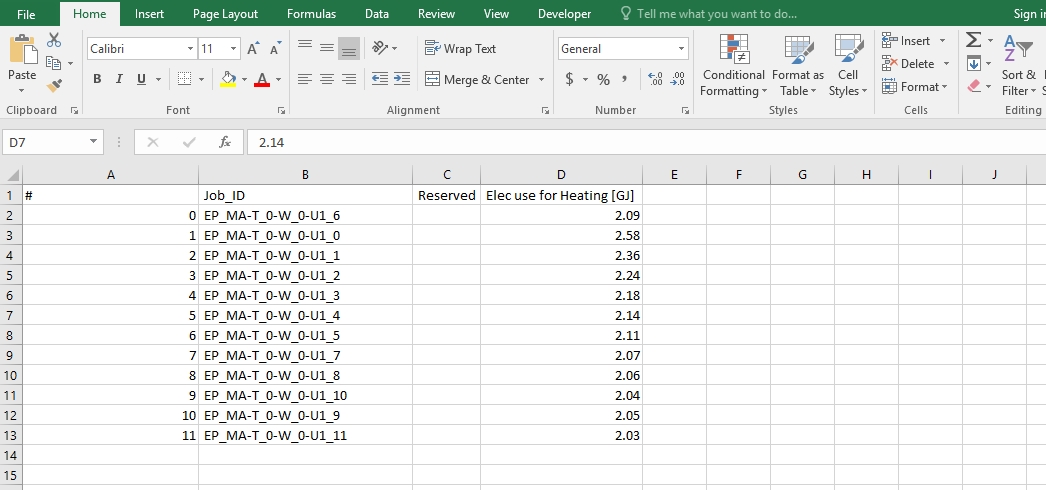Click Wrap Text button
This screenshot has width=1046, height=490.
[461, 49]
